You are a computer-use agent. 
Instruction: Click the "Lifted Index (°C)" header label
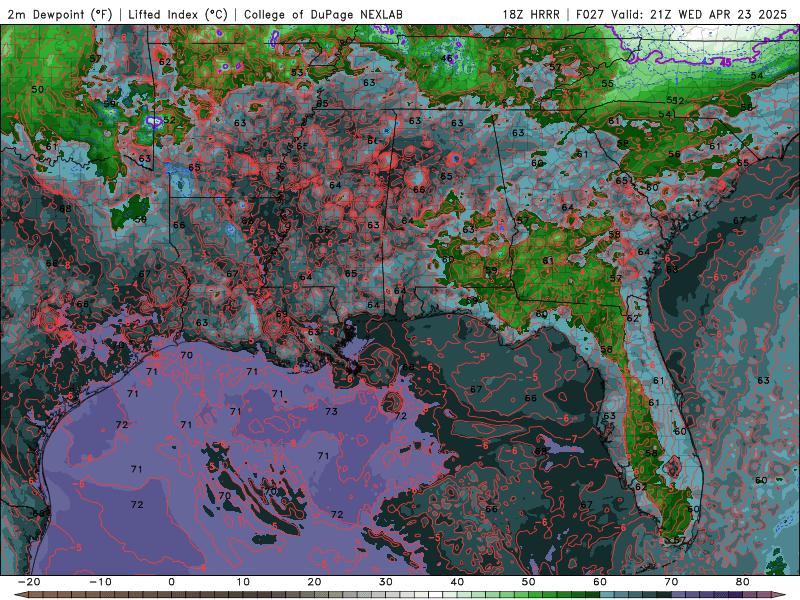point(178,14)
